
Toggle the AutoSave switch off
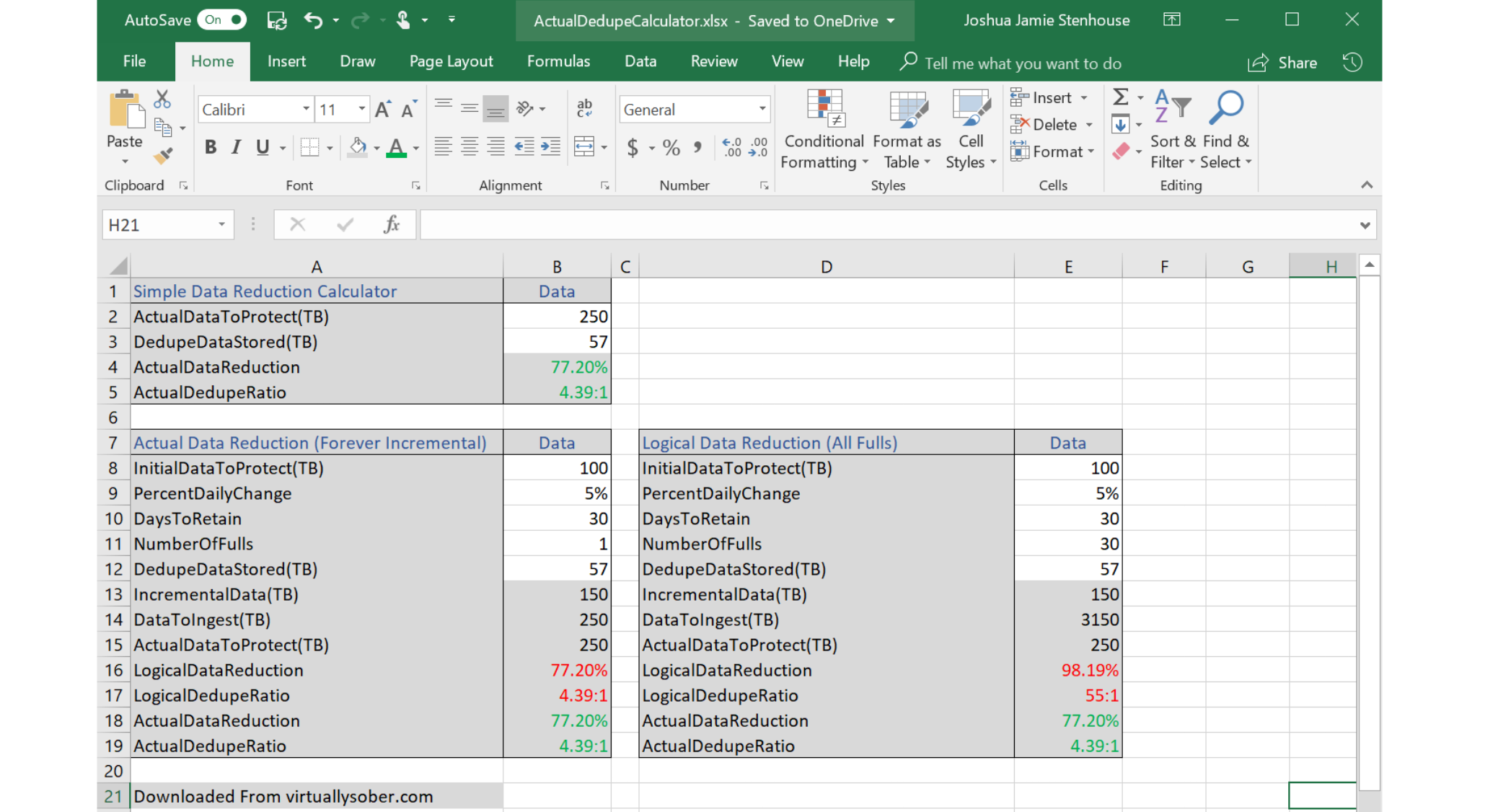point(221,20)
